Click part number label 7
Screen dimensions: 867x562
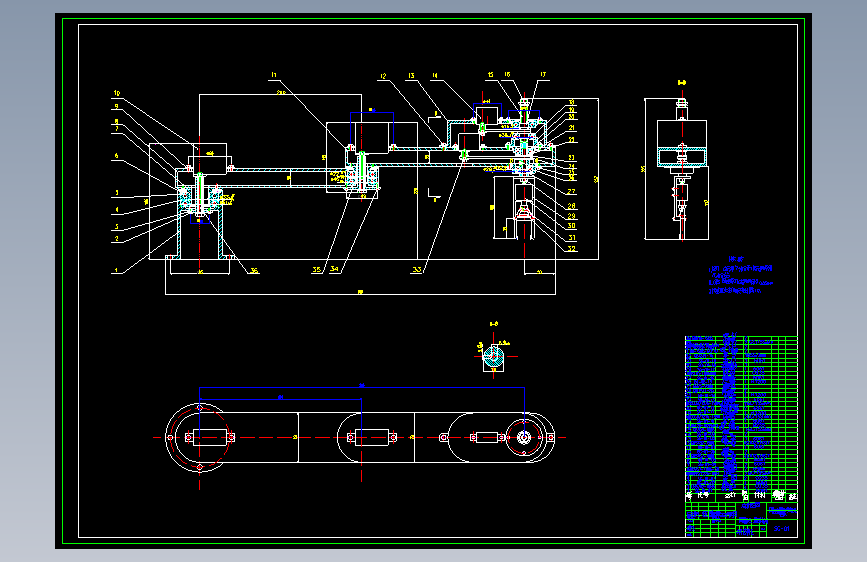[x=117, y=129]
